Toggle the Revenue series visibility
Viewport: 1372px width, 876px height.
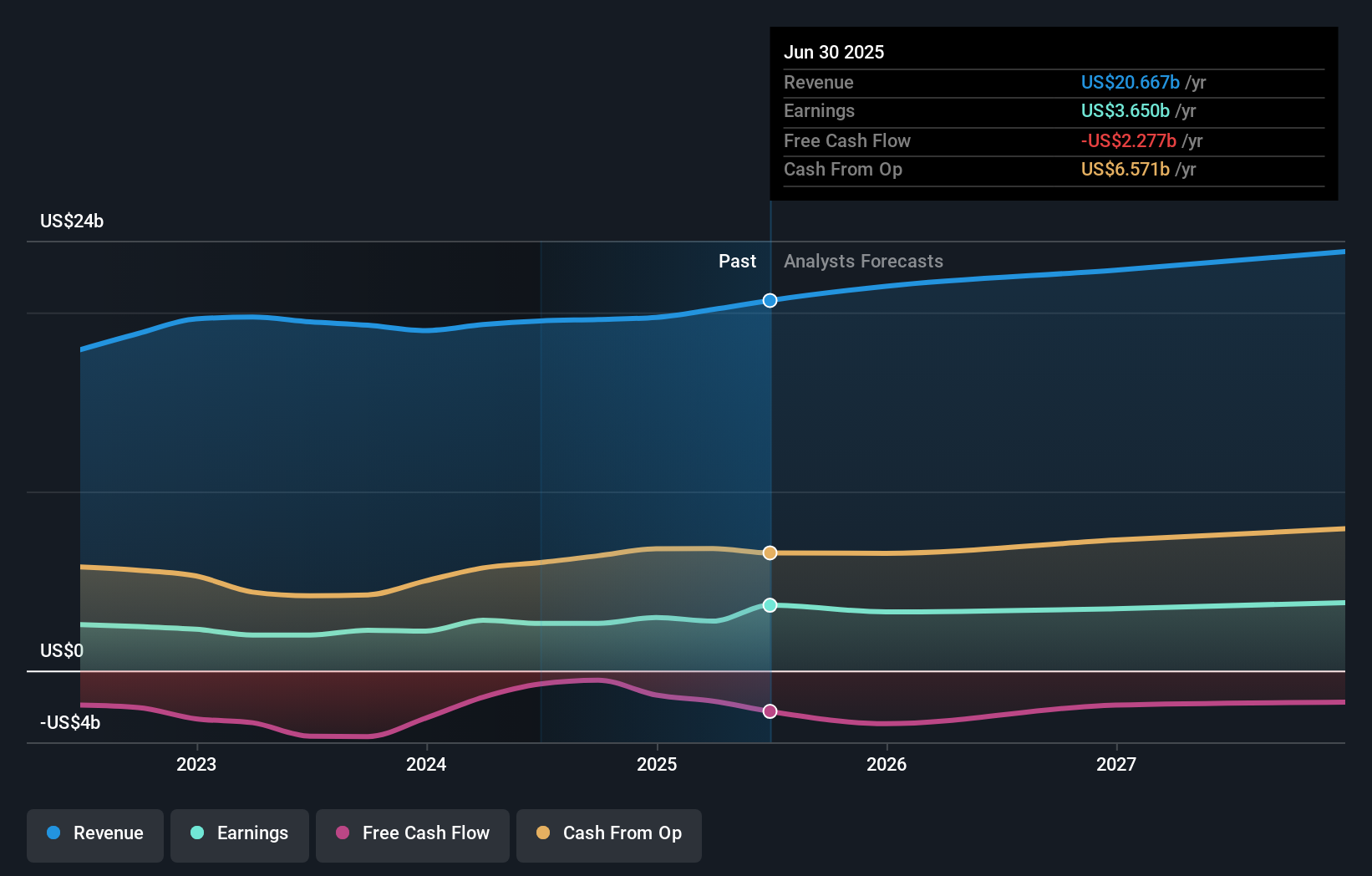[x=94, y=833]
